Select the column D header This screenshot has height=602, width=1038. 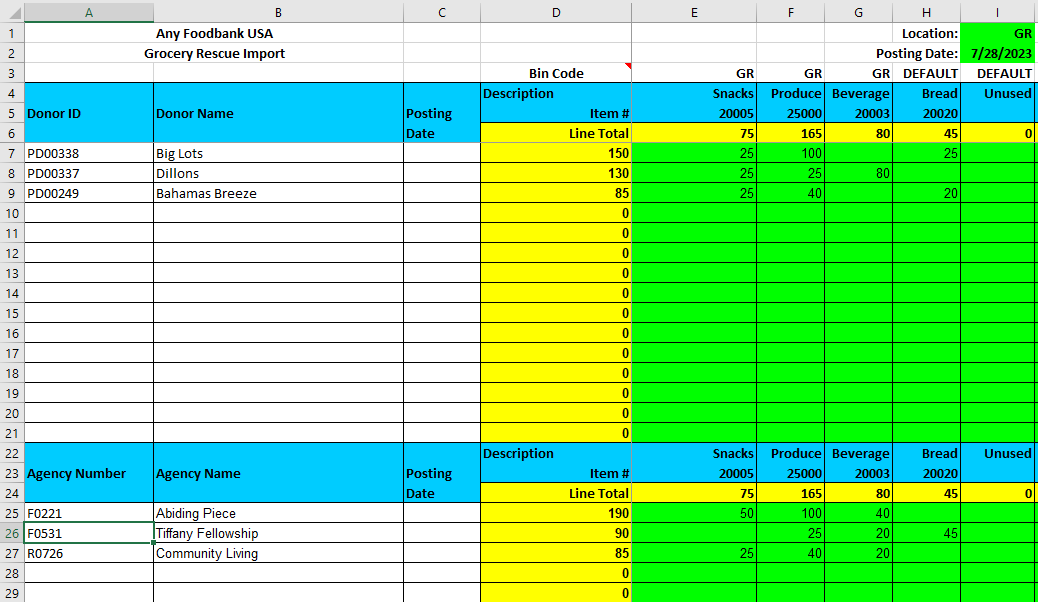tap(556, 12)
